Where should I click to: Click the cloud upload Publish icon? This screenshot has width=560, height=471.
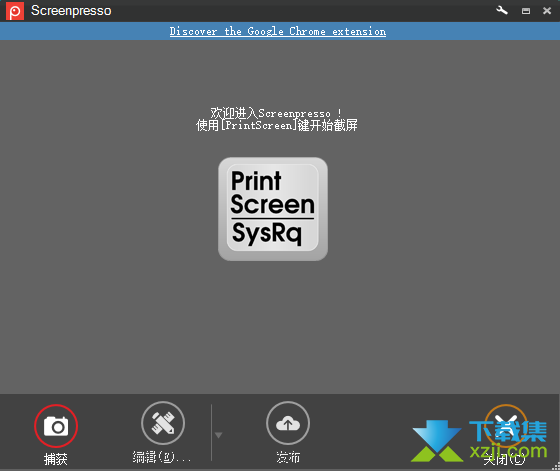(288, 423)
